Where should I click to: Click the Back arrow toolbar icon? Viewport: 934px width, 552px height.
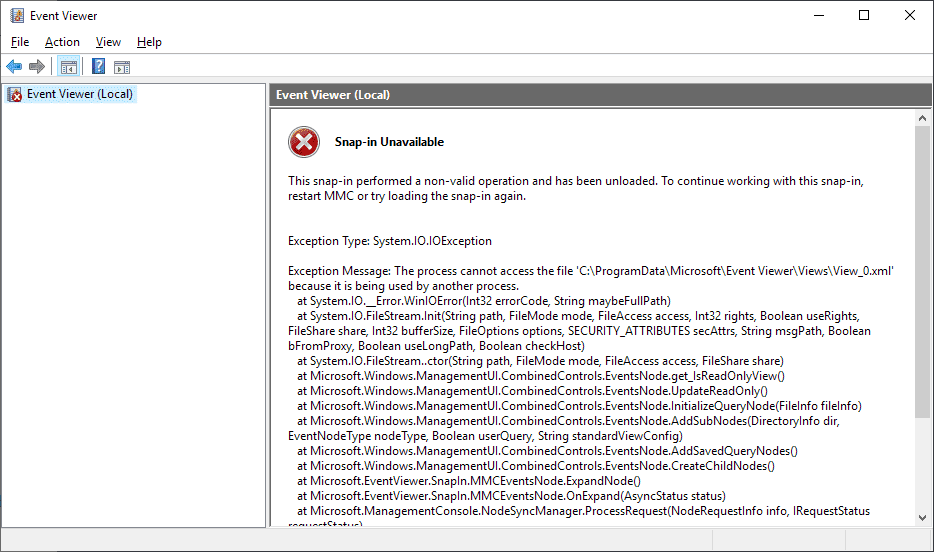point(14,67)
